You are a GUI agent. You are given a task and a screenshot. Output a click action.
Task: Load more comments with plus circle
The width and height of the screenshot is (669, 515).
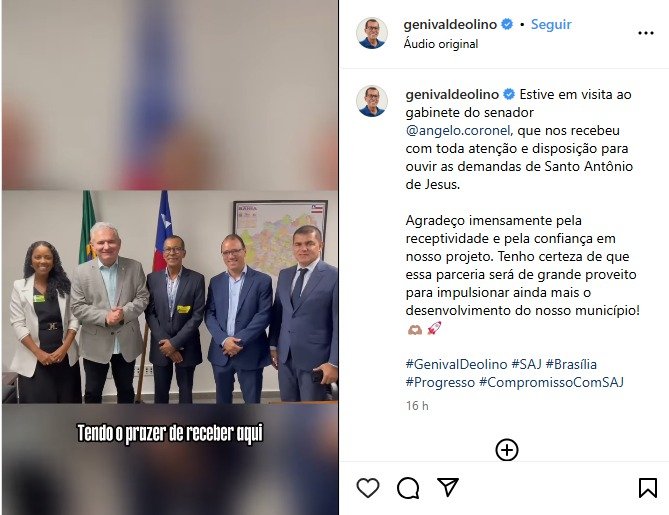(507, 450)
